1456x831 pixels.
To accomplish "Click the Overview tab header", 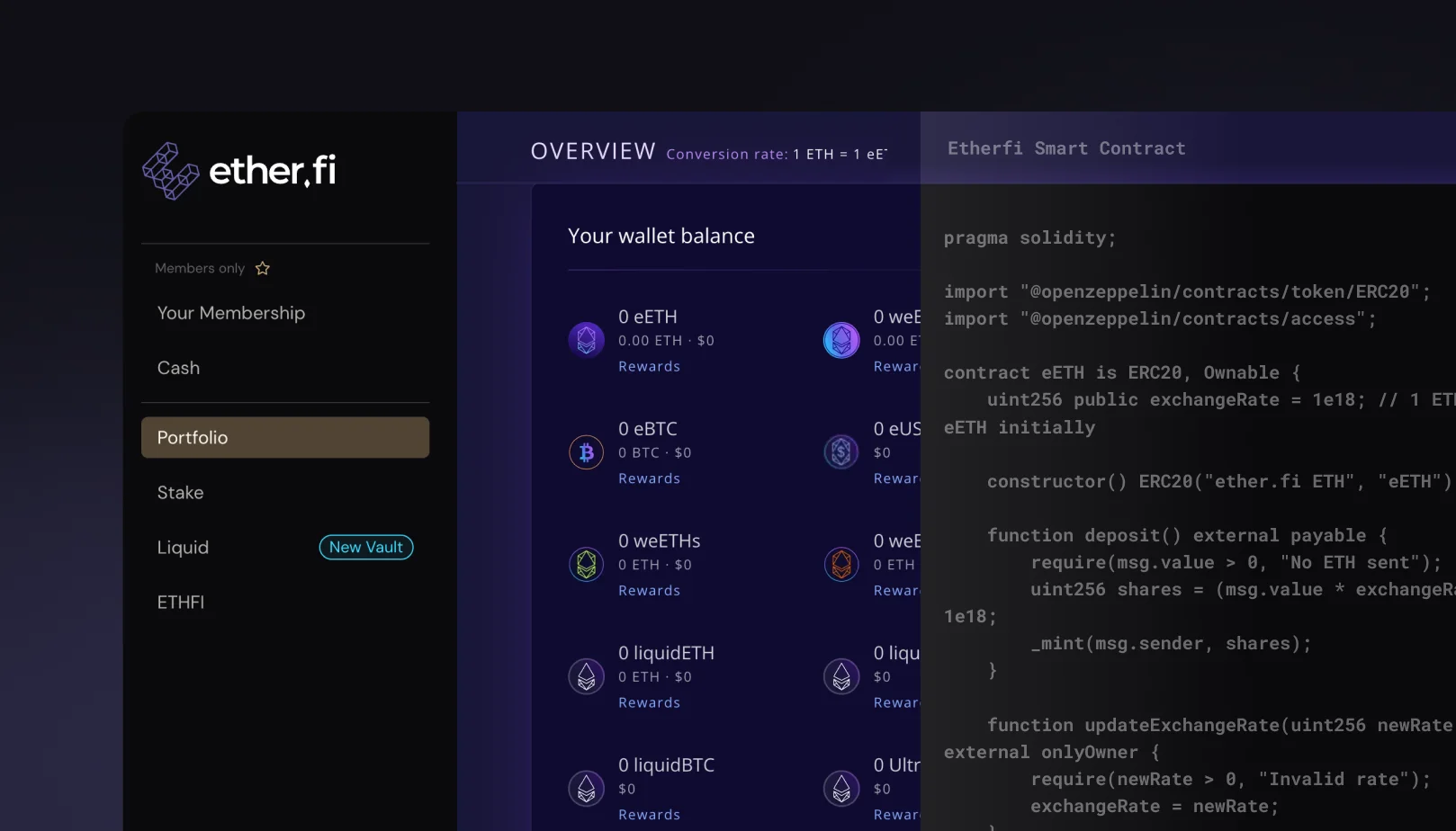I will [593, 150].
